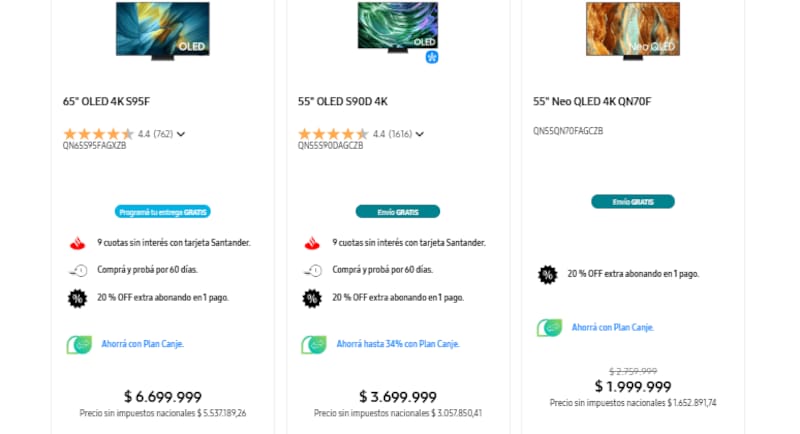800x434 pixels.
Task: Click "Envío GRATIS" badge on 55" OLED S90D
Action: [x=398, y=212]
